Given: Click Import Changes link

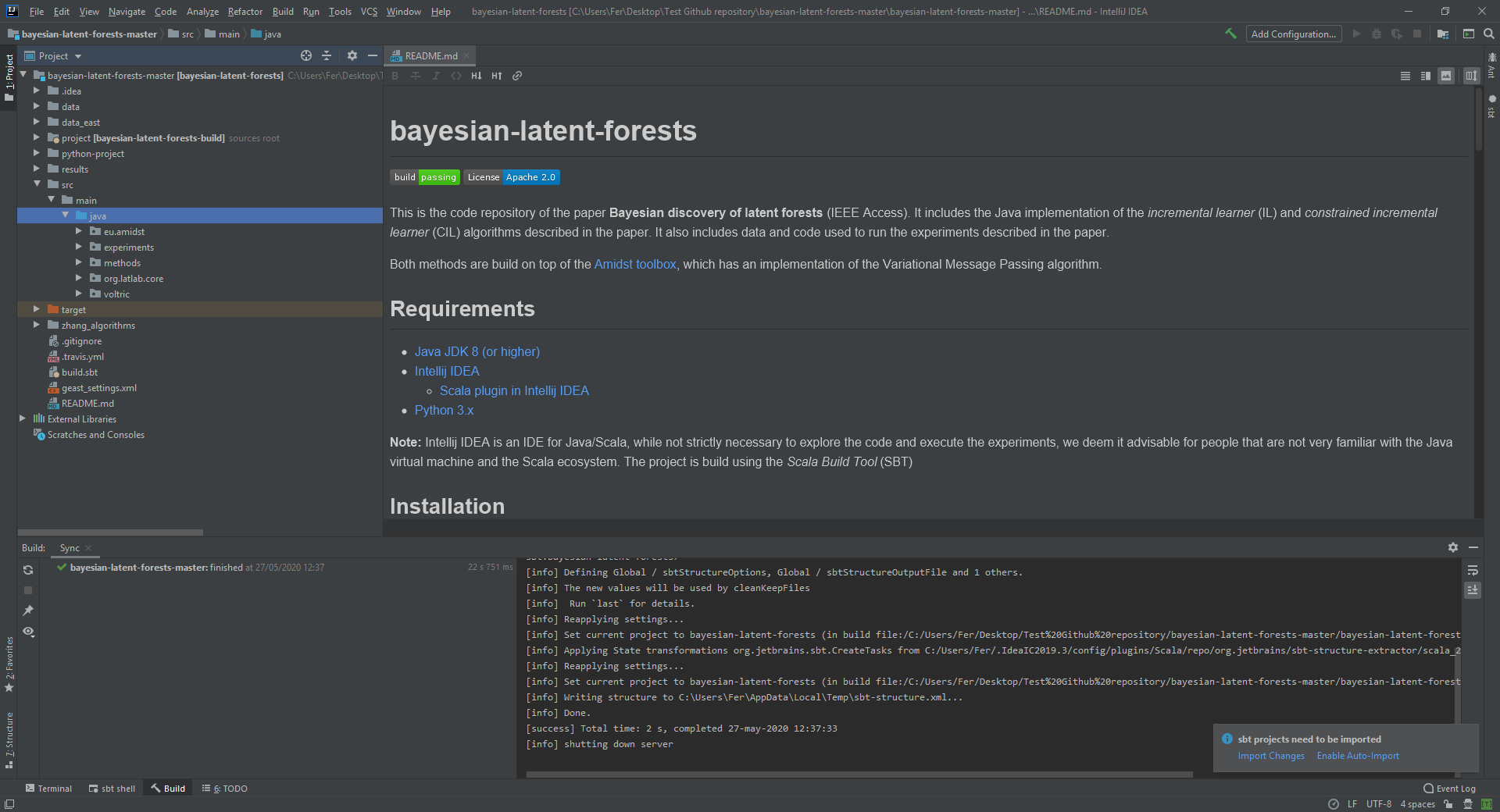Looking at the screenshot, I should [x=1271, y=756].
